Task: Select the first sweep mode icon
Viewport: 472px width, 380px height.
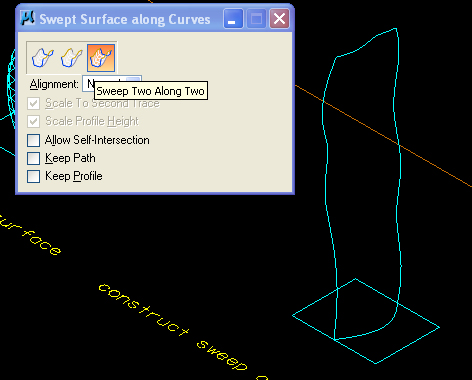Action: 43,58
